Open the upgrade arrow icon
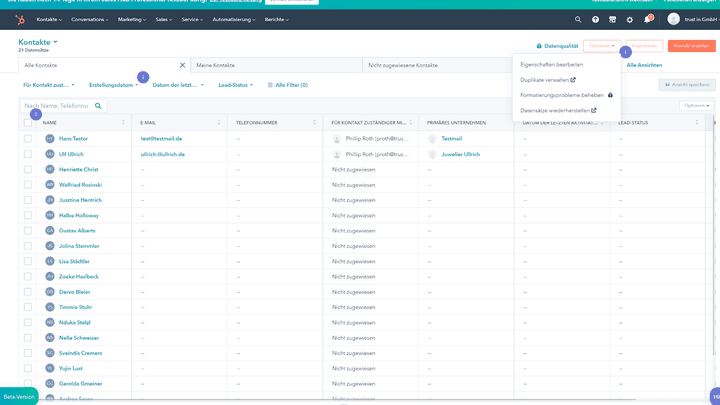 pos(595,20)
